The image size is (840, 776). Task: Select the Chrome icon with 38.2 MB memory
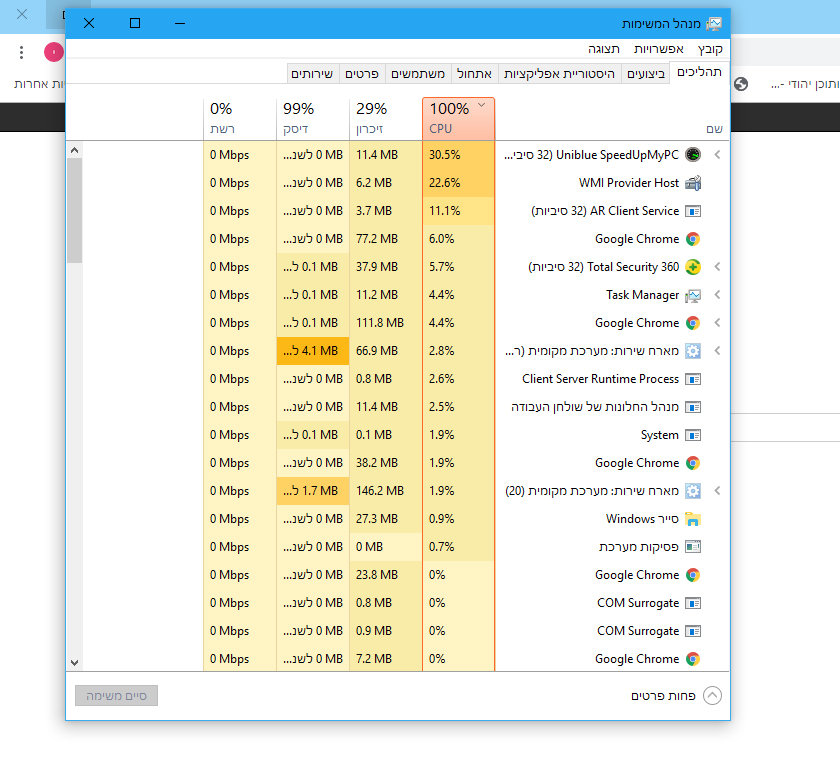point(693,463)
